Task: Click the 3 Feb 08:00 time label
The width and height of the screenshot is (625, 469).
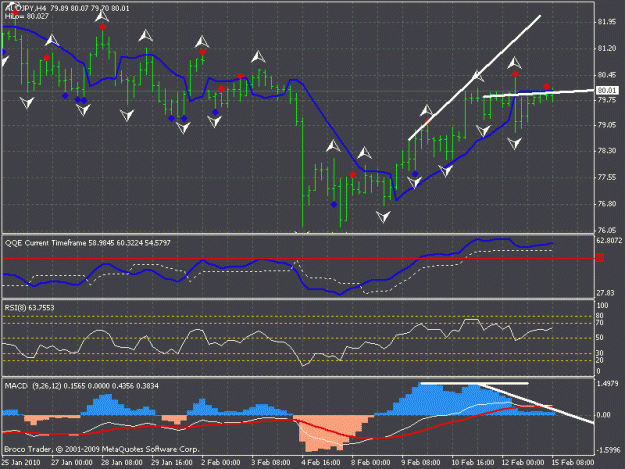Action: coord(271,462)
